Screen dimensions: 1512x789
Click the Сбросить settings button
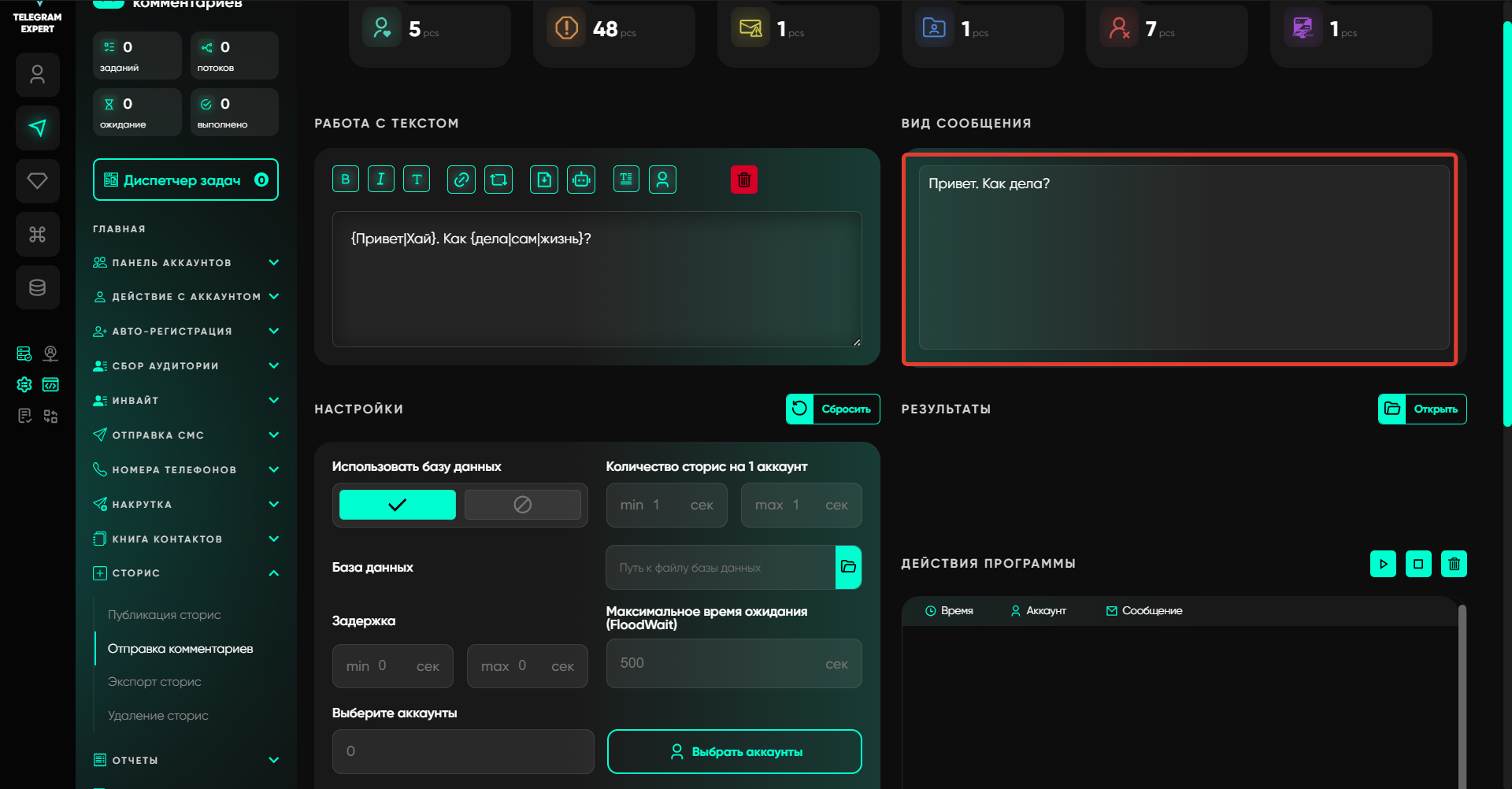pyautogui.click(x=832, y=409)
